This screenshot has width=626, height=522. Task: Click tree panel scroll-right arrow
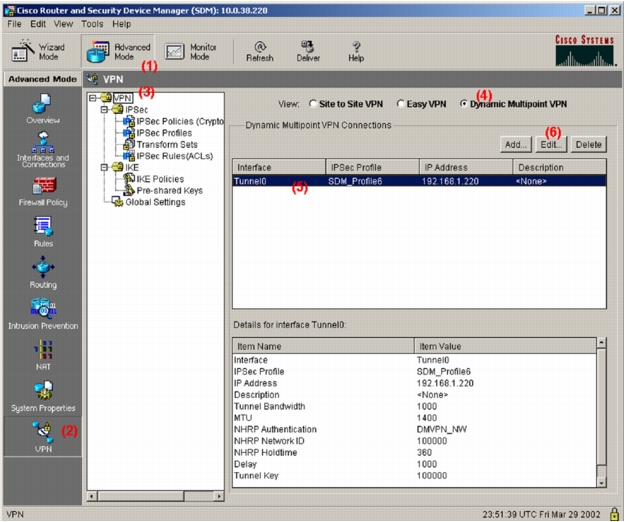tap(219, 496)
